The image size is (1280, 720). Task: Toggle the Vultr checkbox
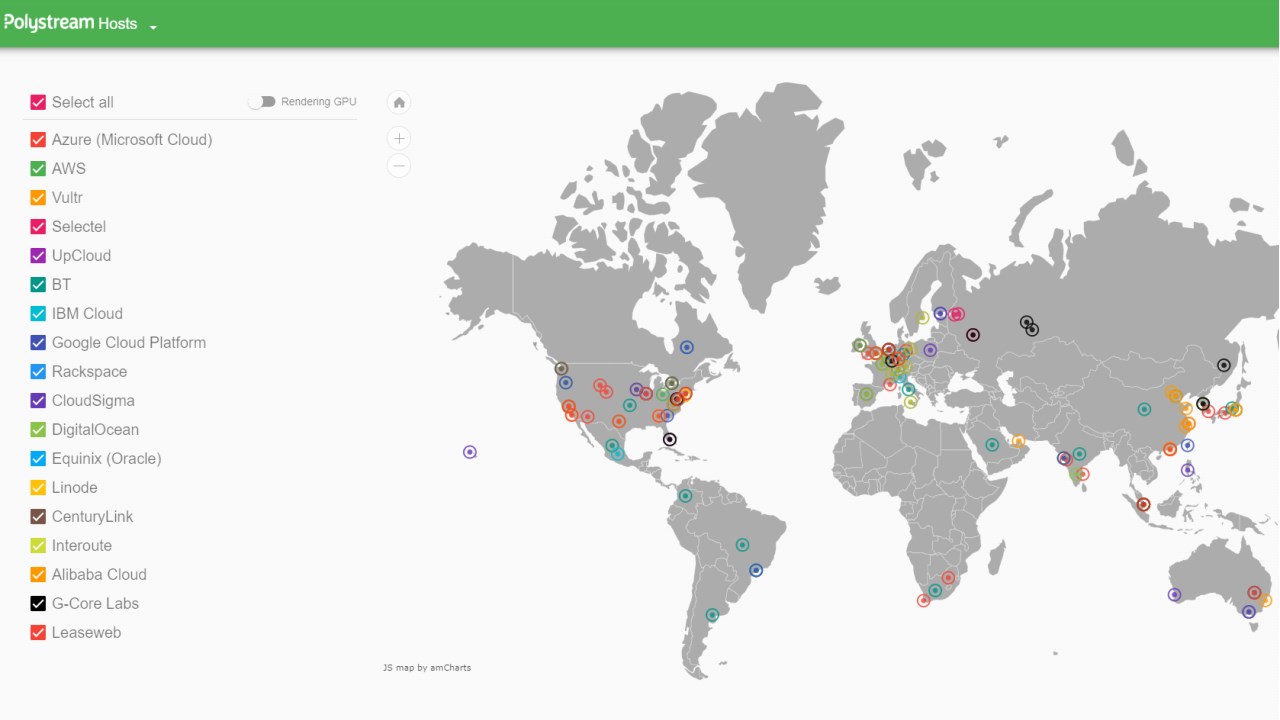[38, 198]
